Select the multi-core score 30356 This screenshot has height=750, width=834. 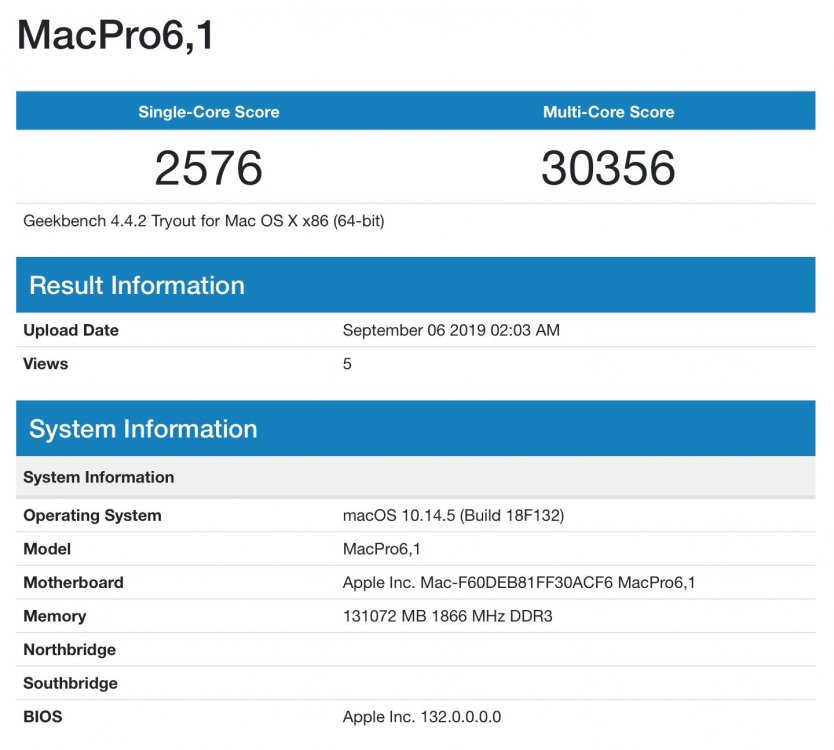[608, 168]
